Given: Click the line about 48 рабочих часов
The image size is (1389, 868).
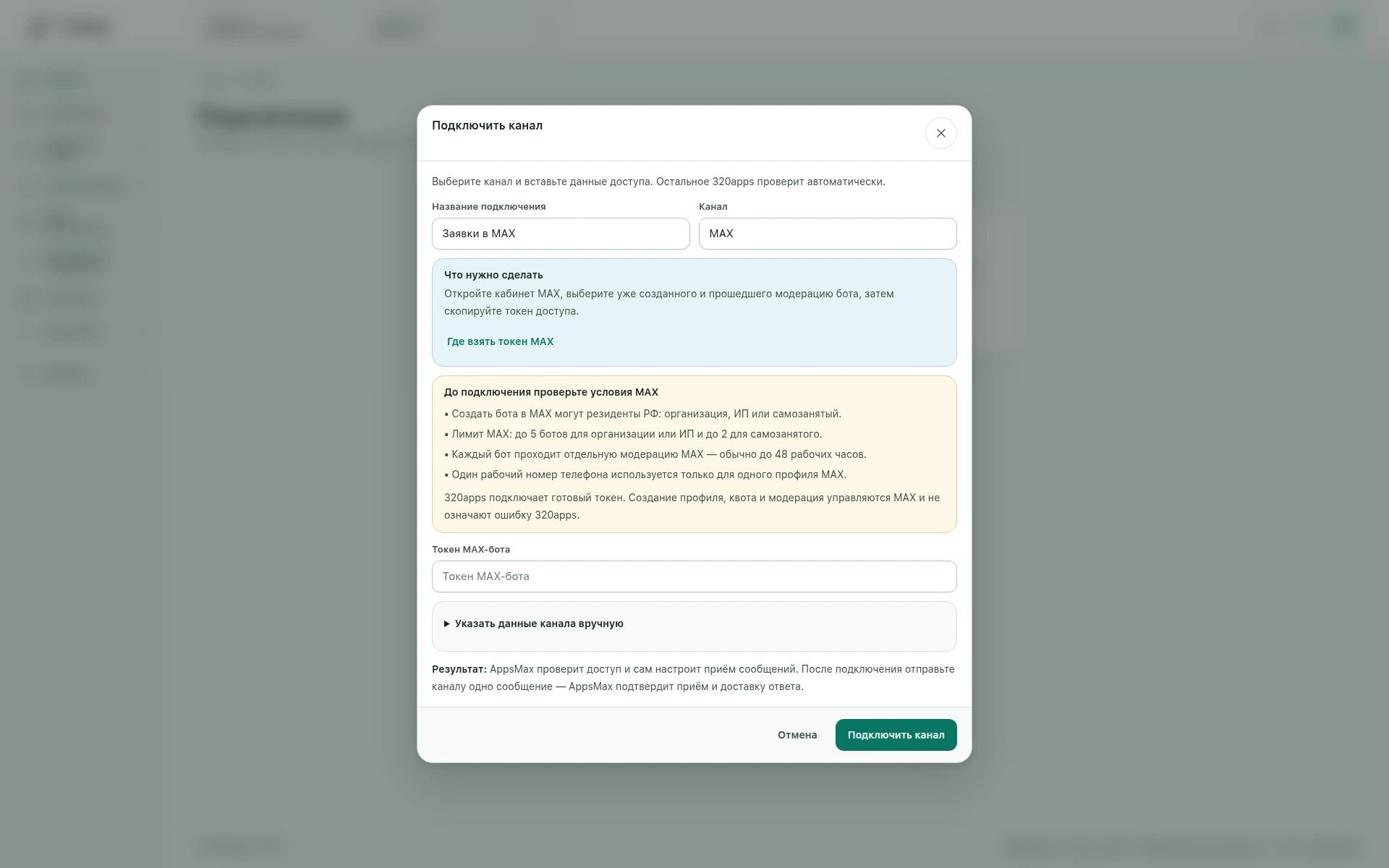Looking at the screenshot, I should pos(655,454).
